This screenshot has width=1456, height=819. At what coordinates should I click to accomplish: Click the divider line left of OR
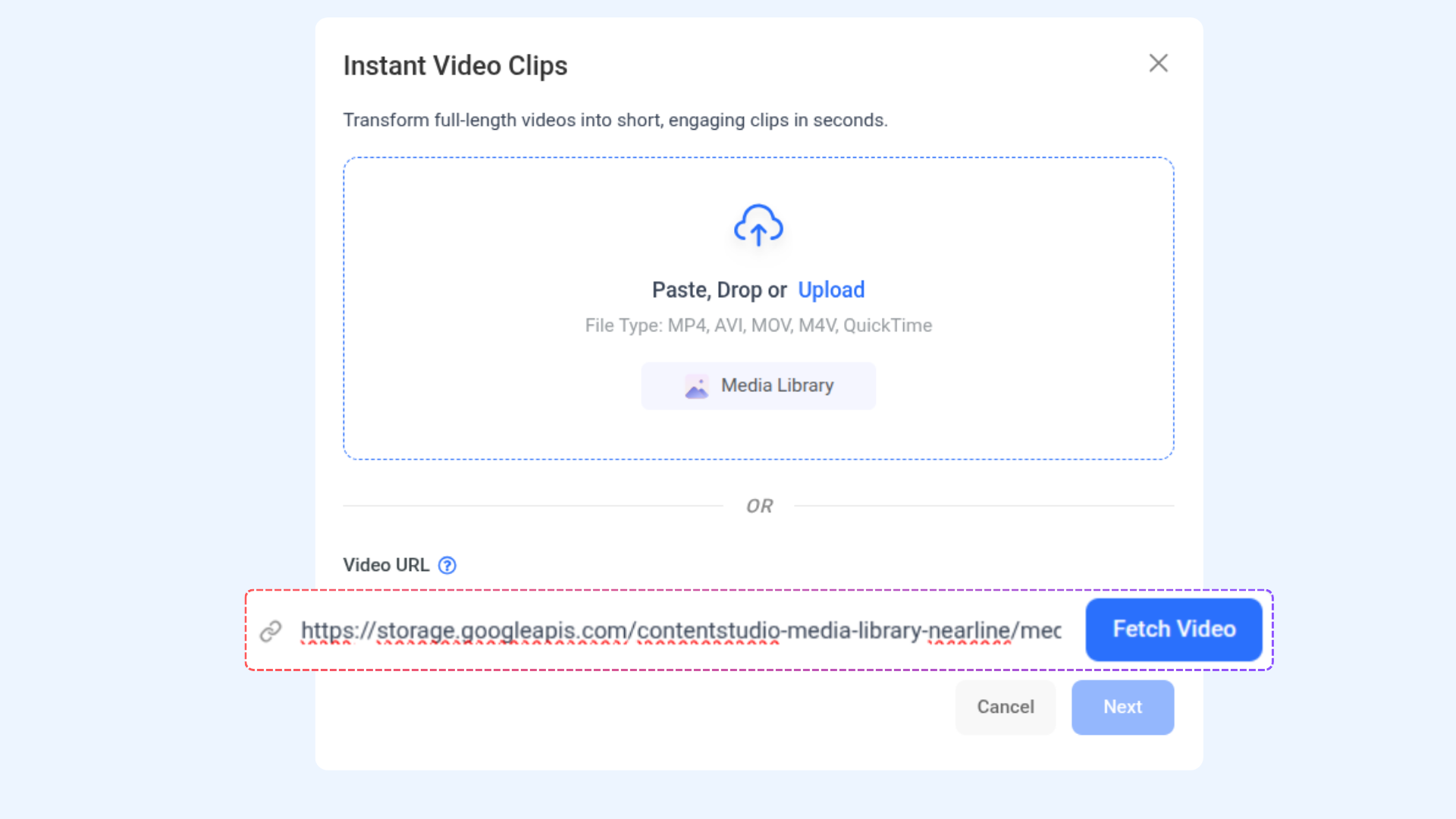pos(531,506)
